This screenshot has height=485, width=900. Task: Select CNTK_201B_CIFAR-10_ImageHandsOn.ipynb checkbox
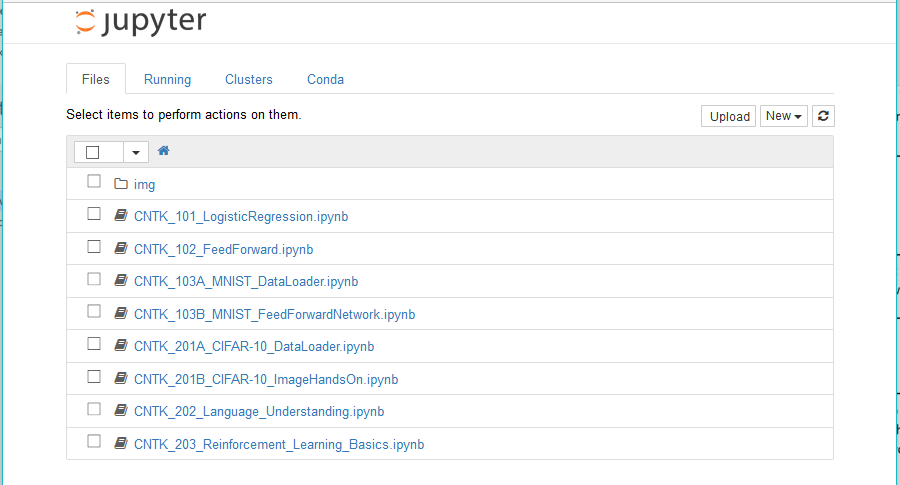coord(94,377)
